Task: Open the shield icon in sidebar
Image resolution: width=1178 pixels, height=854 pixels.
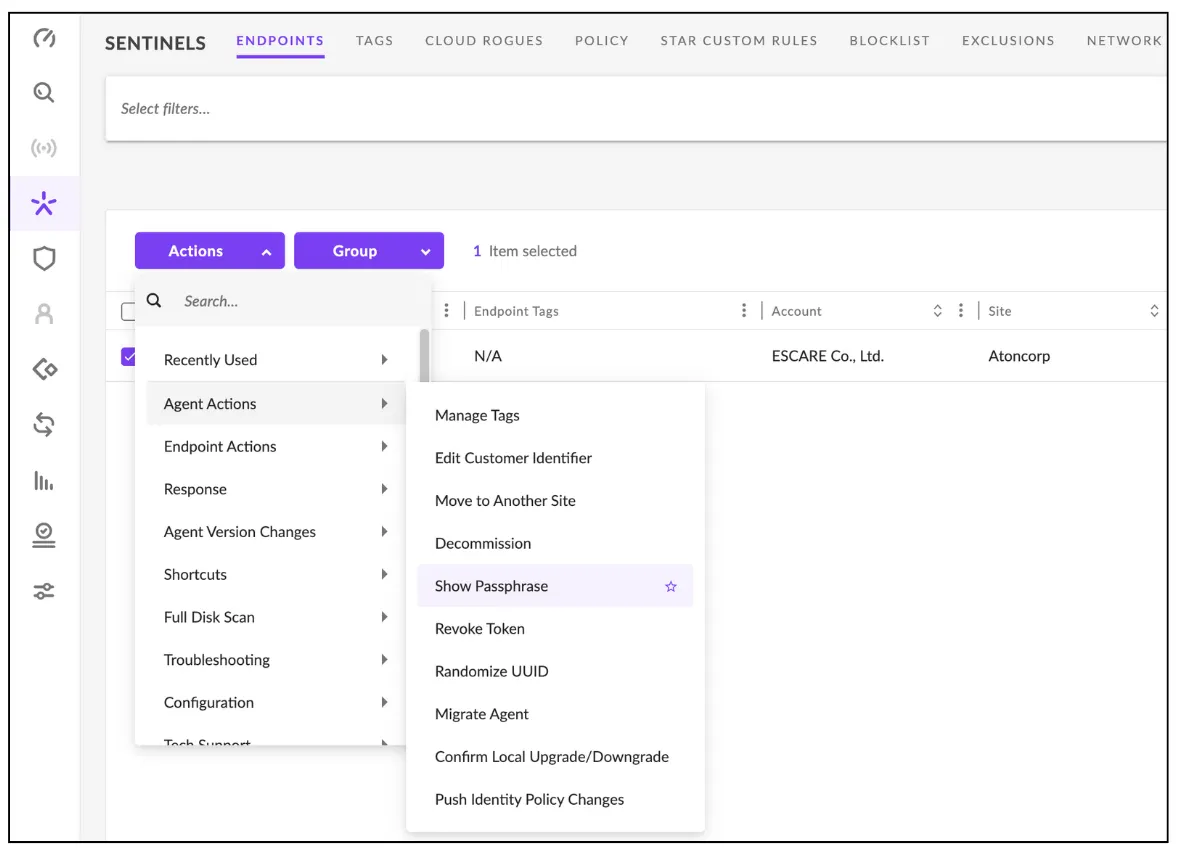Action: click(x=44, y=259)
